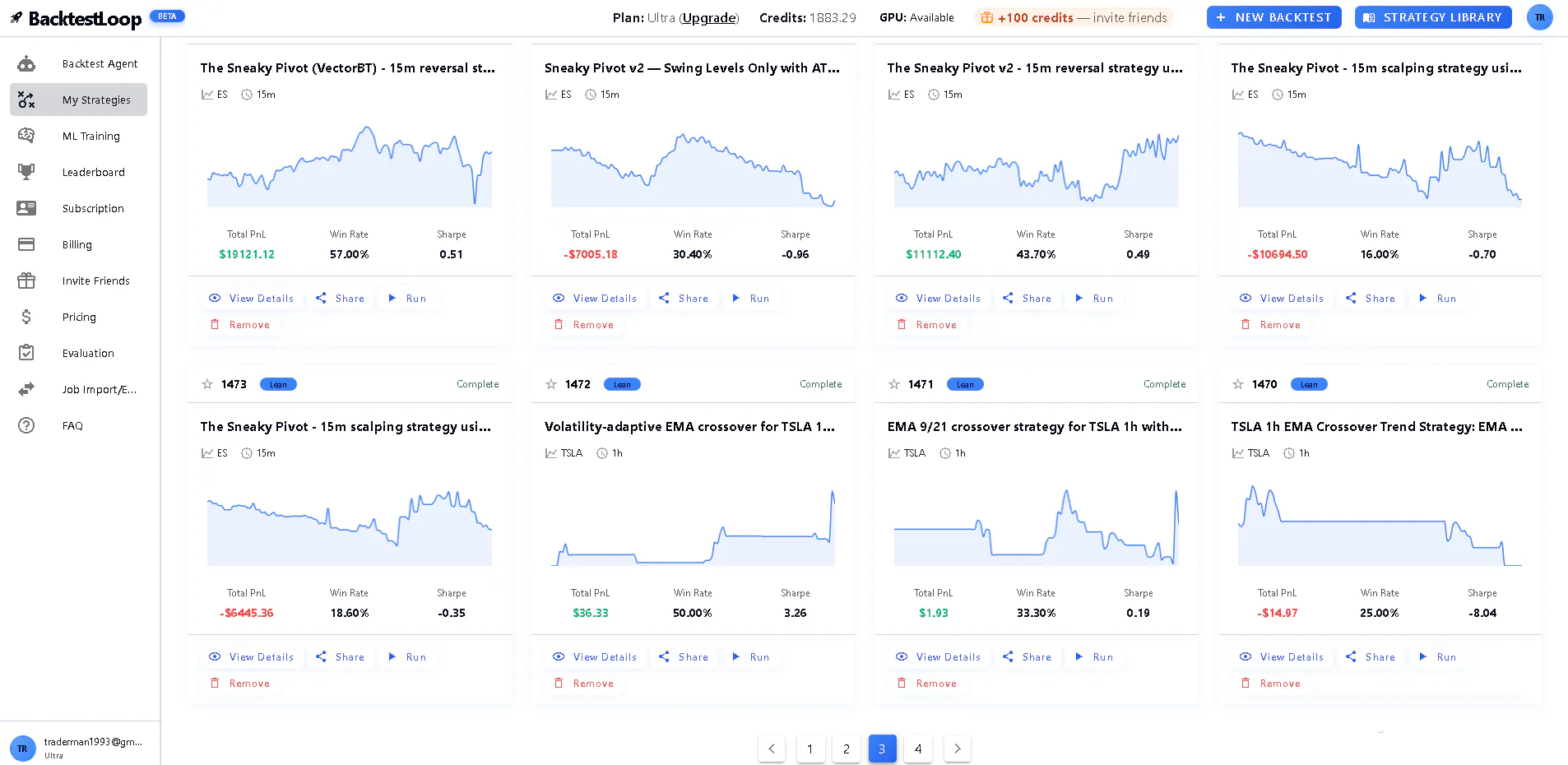Open page 2 of strategies
Viewport: 1568px width, 765px height.
pyautogui.click(x=847, y=749)
